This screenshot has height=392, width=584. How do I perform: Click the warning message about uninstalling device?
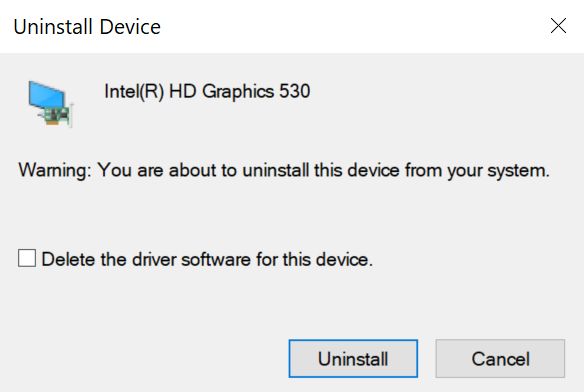point(284,171)
